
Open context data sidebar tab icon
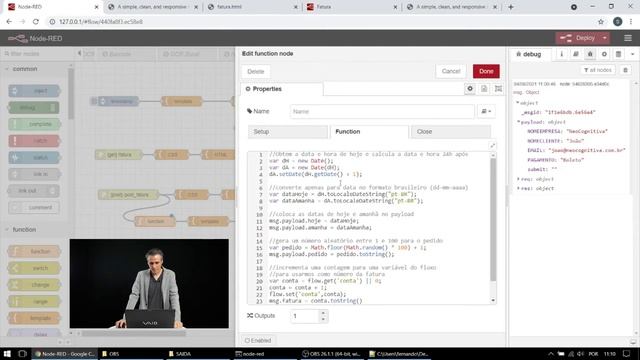[x=619, y=54]
